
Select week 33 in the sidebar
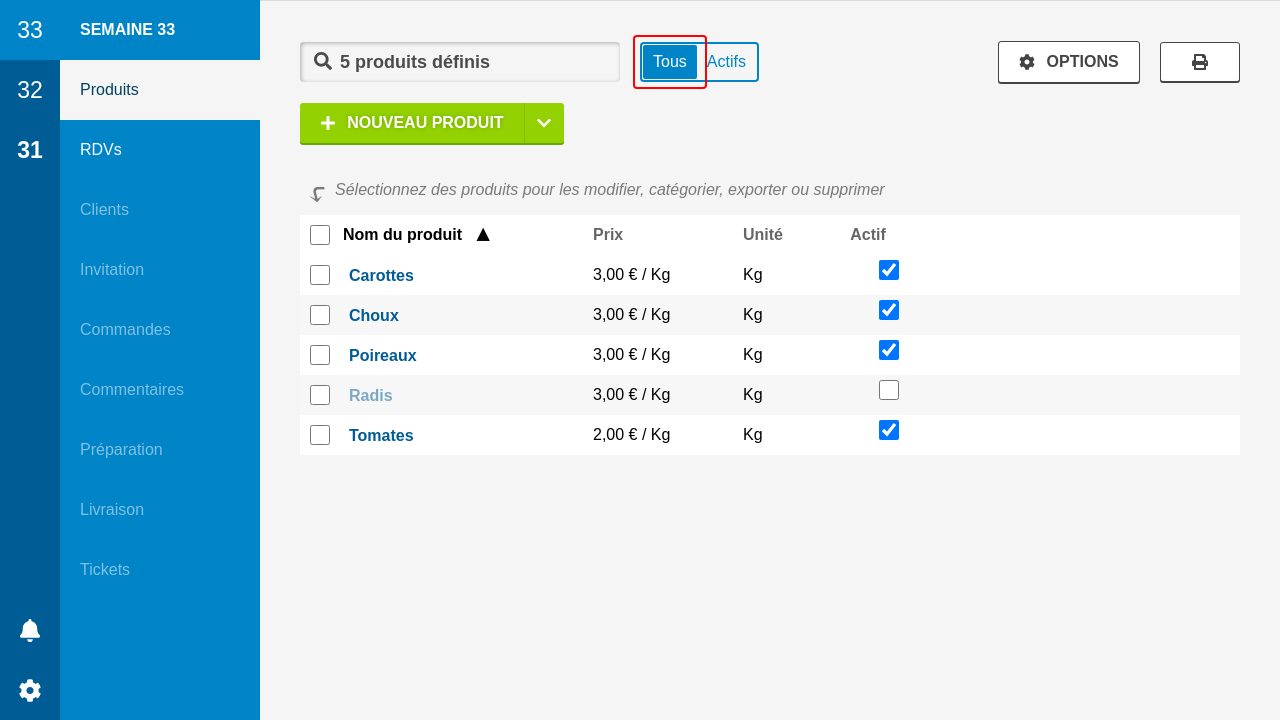[x=30, y=30]
